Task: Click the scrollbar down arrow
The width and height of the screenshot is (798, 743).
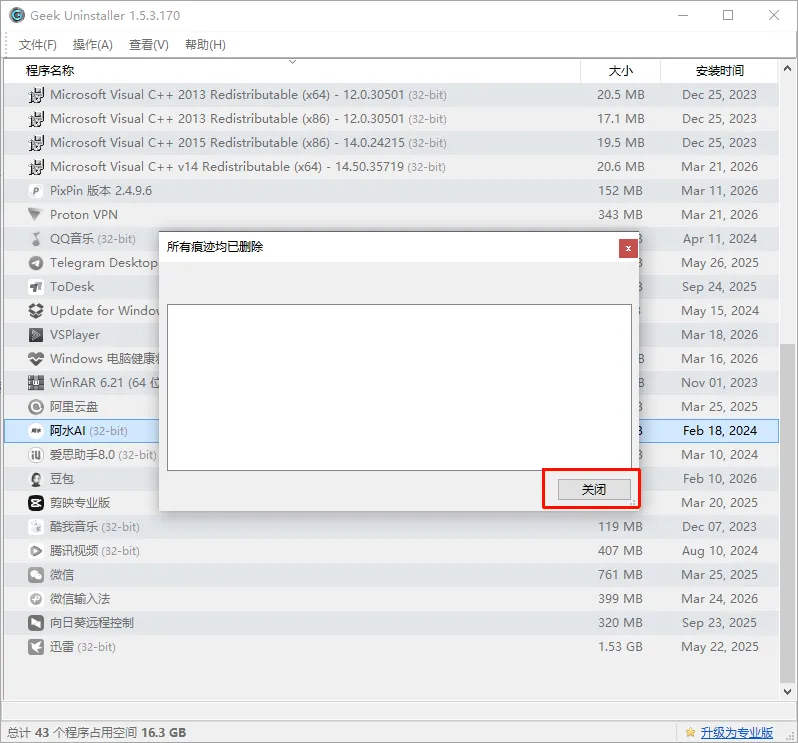Action: 787,692
